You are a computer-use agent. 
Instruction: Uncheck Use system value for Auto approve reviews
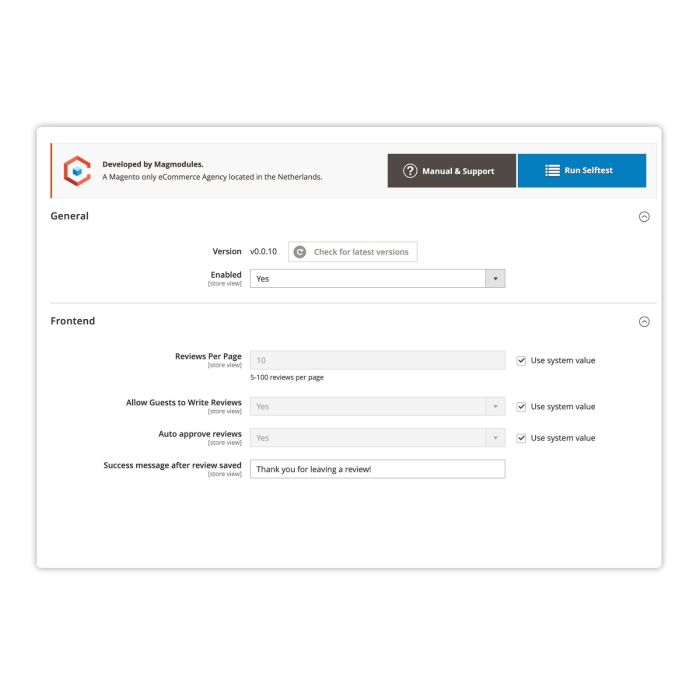pos(521,438)
